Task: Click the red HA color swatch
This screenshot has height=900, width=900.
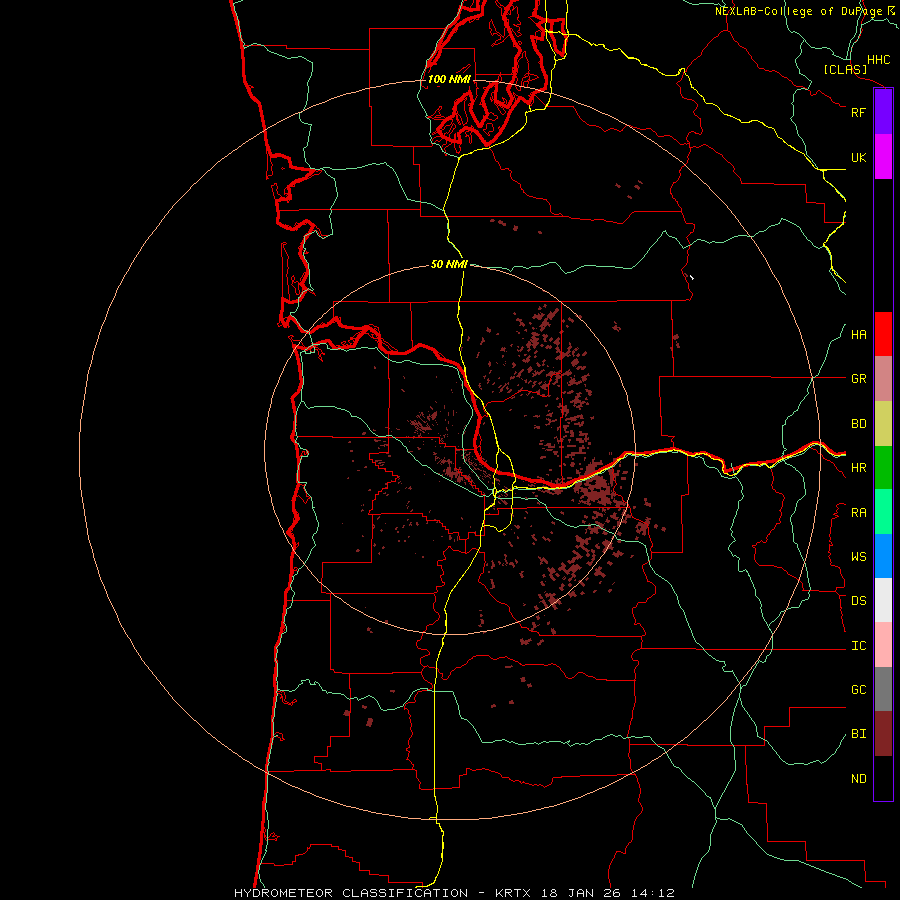Action: click(883, 334)
